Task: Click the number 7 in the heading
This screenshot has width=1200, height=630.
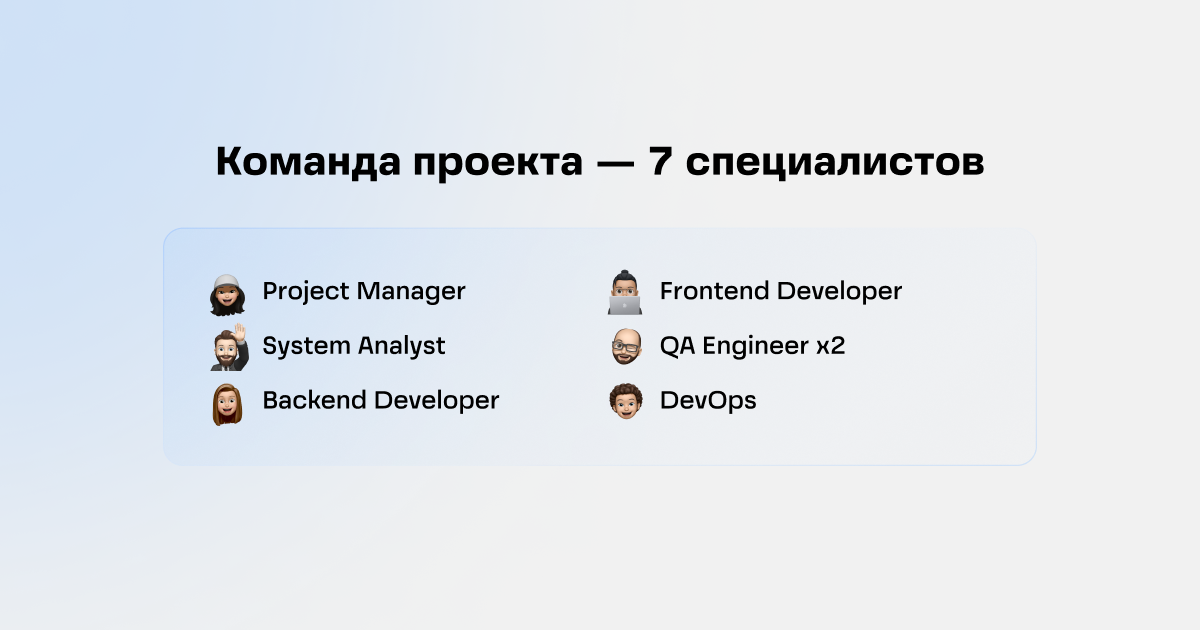Action: 660,163
